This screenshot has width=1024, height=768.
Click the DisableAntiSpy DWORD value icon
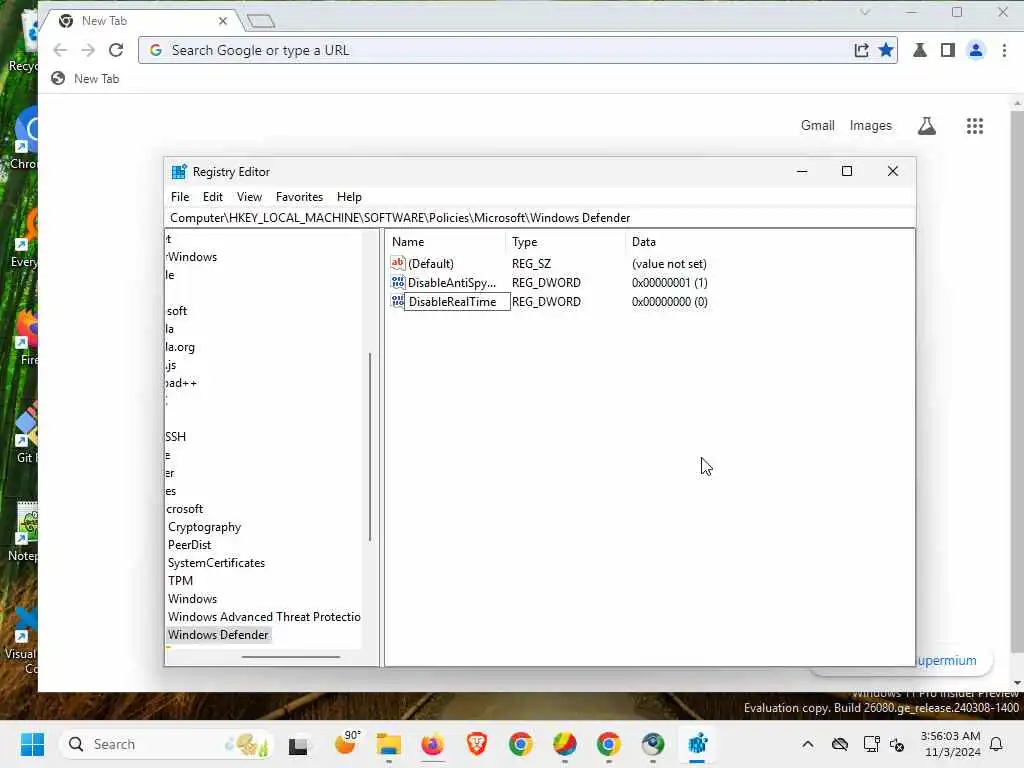(x=398, y=282)
